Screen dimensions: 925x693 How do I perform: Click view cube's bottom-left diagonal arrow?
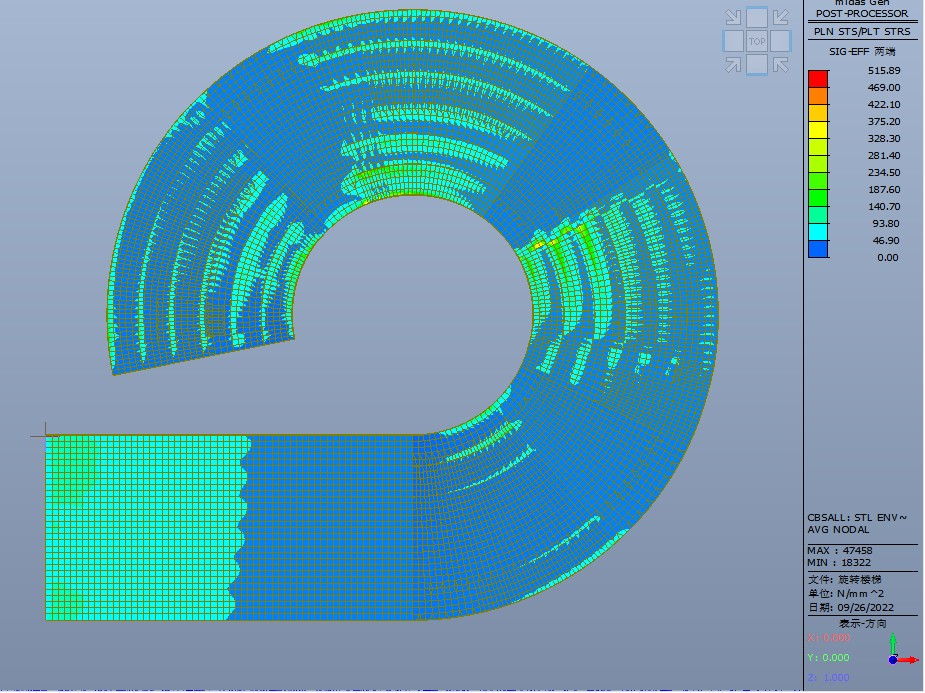pos(733,64)
